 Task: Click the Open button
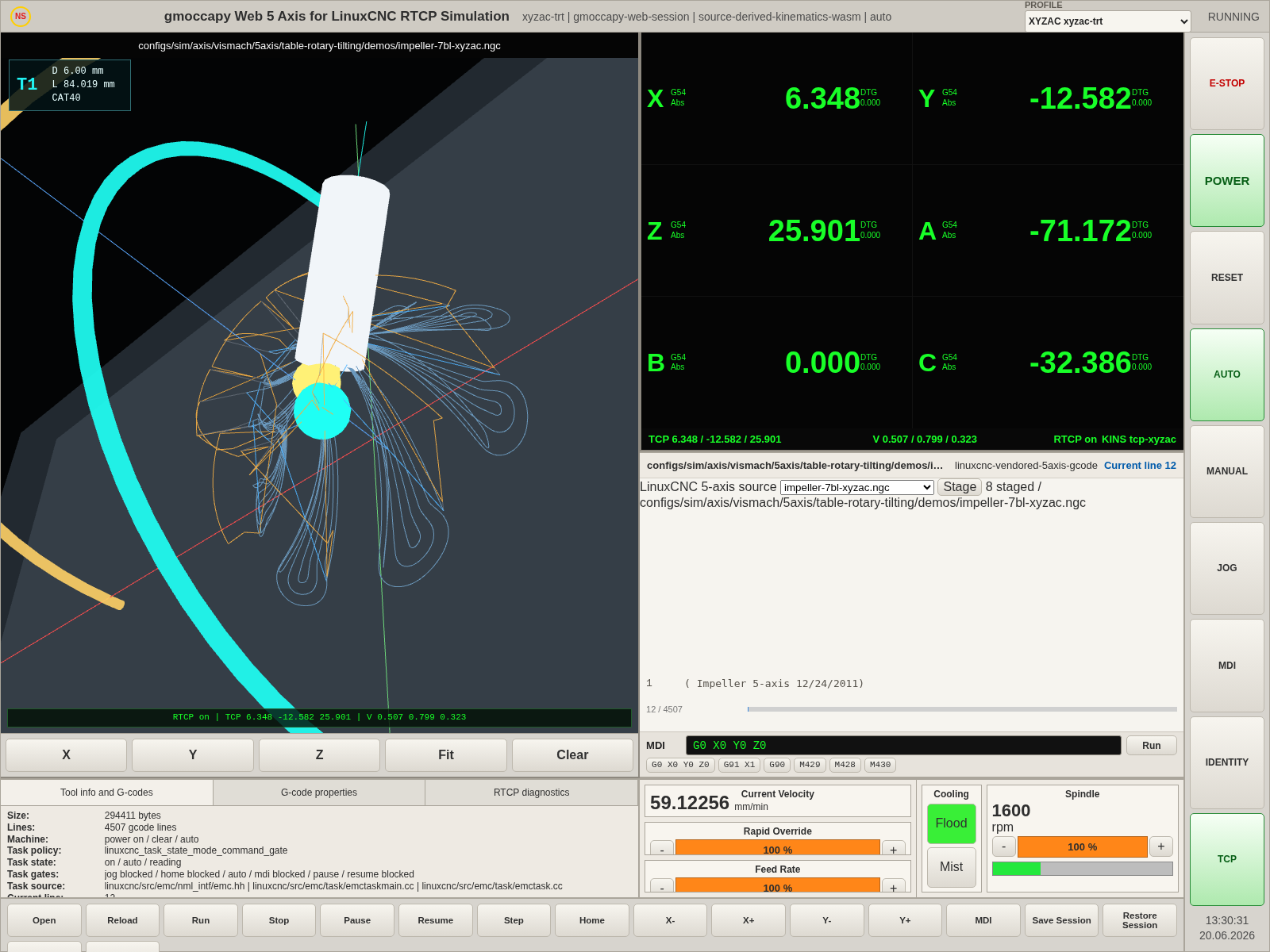44,920
